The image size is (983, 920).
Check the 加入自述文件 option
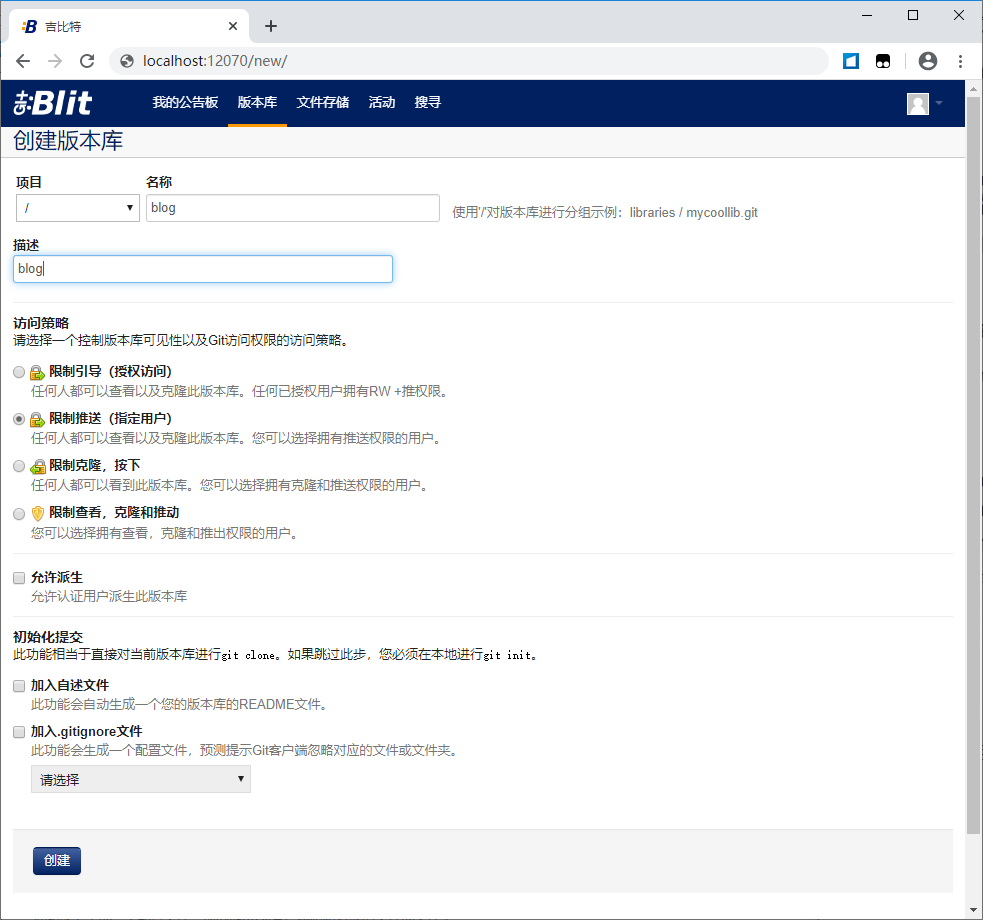[x=19, y=686]
